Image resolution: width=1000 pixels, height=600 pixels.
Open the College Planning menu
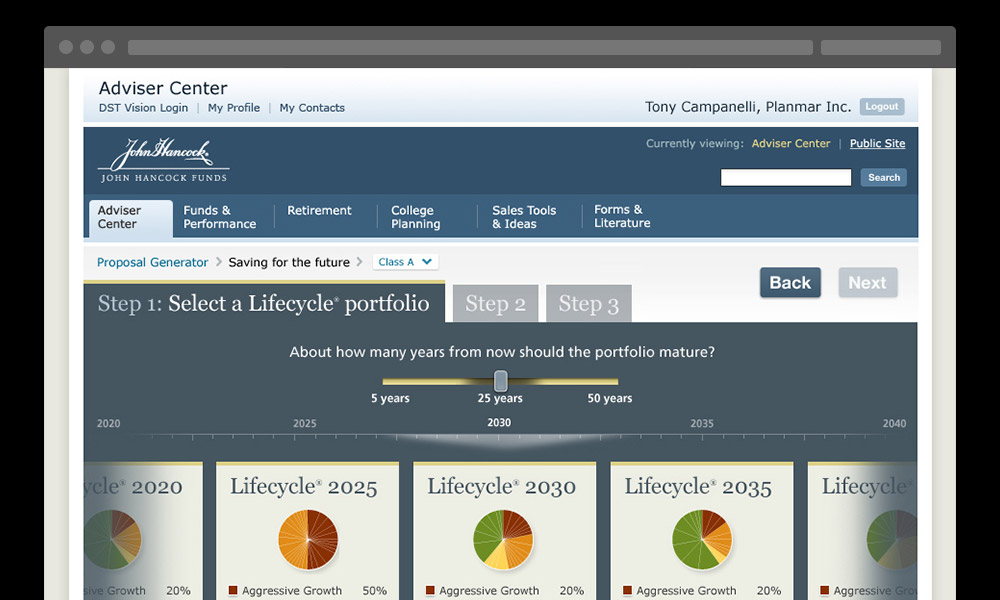click(x=415, y=217)
